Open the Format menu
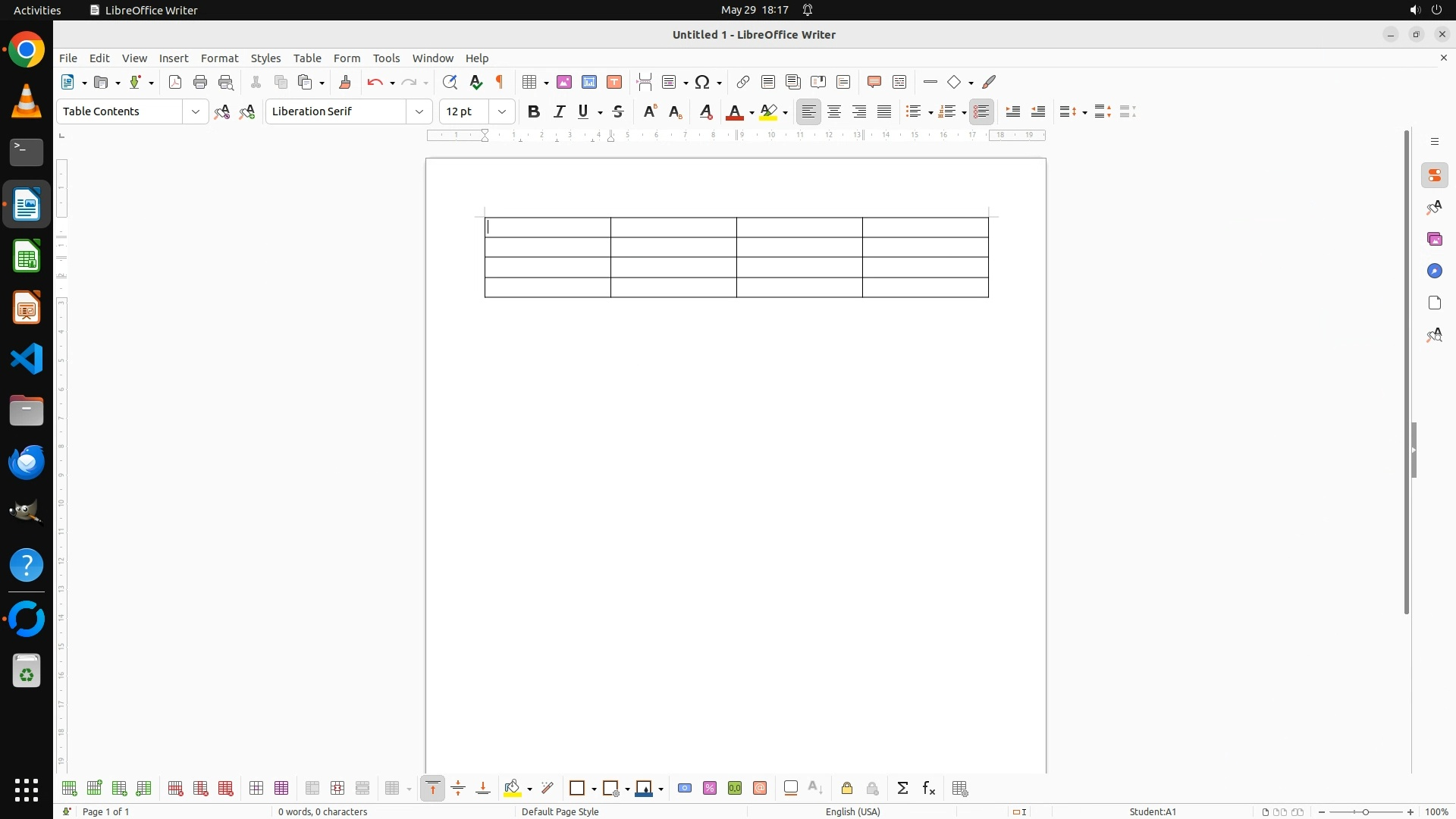Screen dimensions: 1456x819 219,58
